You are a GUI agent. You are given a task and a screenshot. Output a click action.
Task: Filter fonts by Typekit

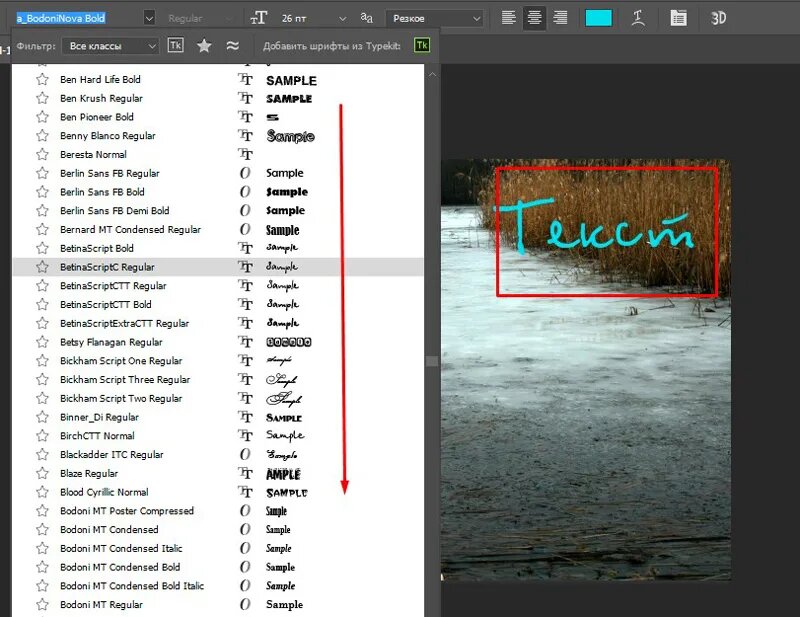click(176, 45)
